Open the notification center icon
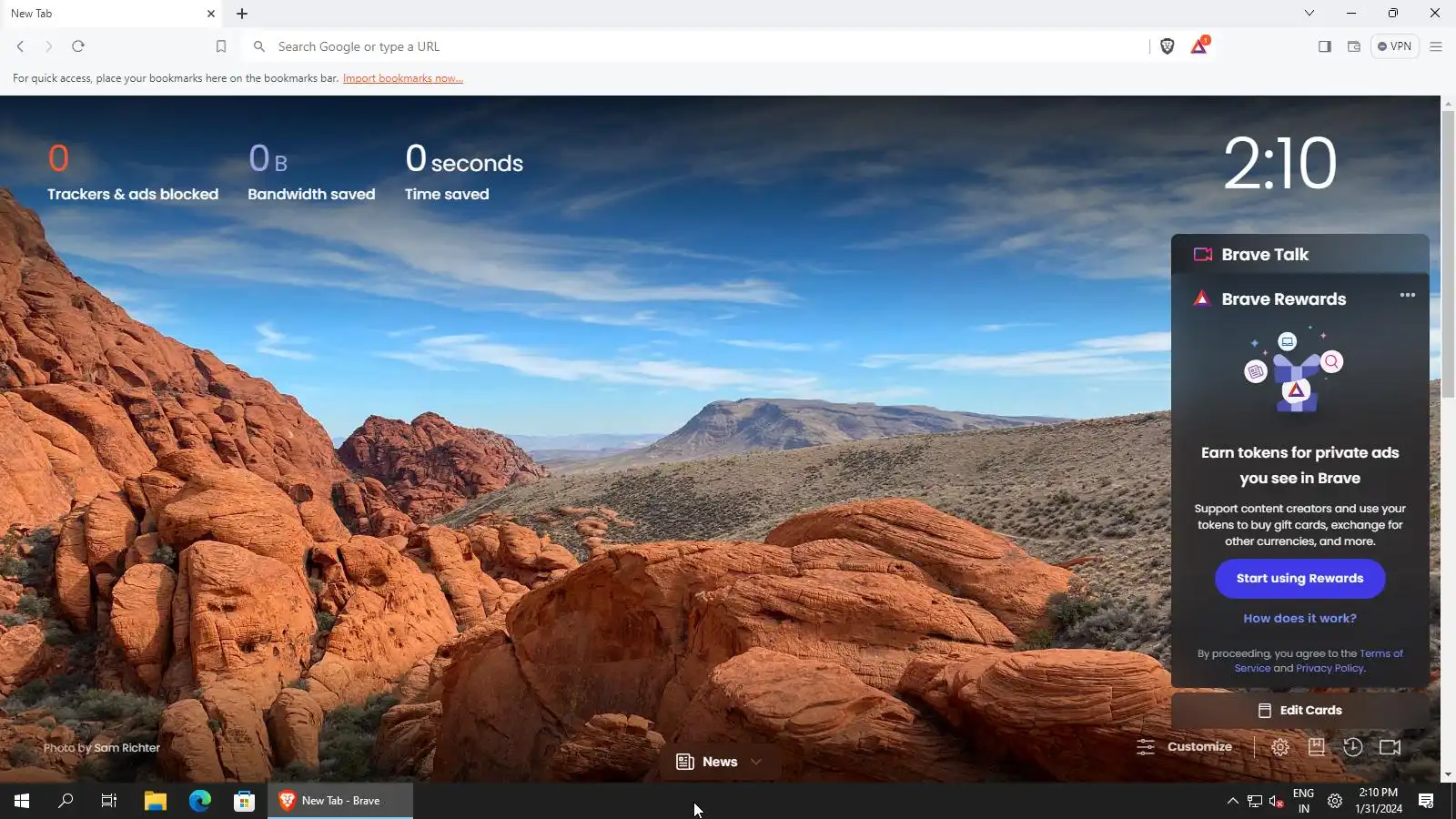 (x=1426, y=801)
